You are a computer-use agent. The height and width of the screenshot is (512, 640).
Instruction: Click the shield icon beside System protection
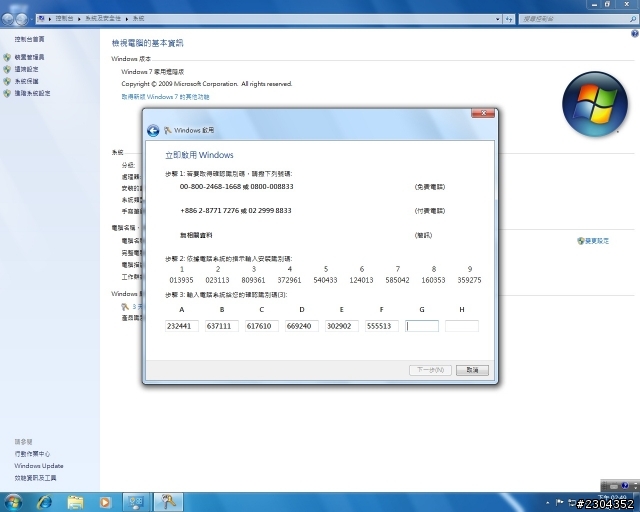coord(7,81)
